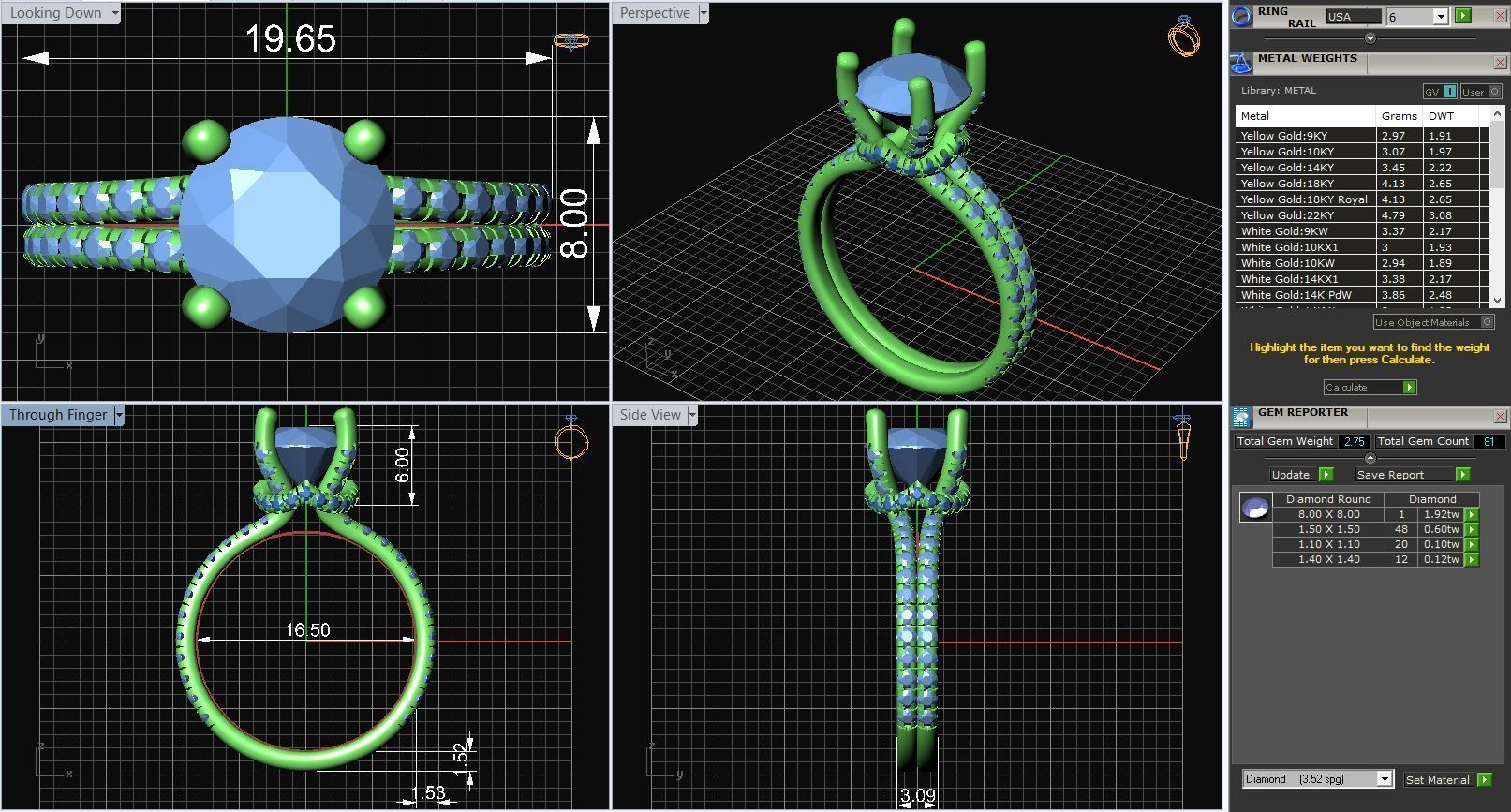
Task: Click the ring view icon in Looking Down viewport
Action: [x=570, y=40]
